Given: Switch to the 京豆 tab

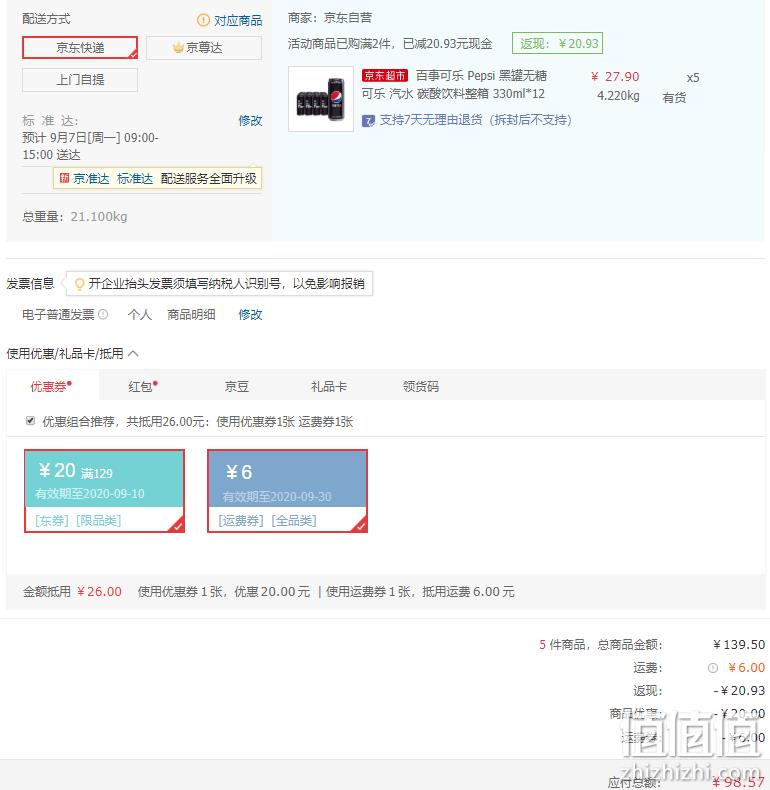Looking at the screenshot, I should [x=237, y=386].
